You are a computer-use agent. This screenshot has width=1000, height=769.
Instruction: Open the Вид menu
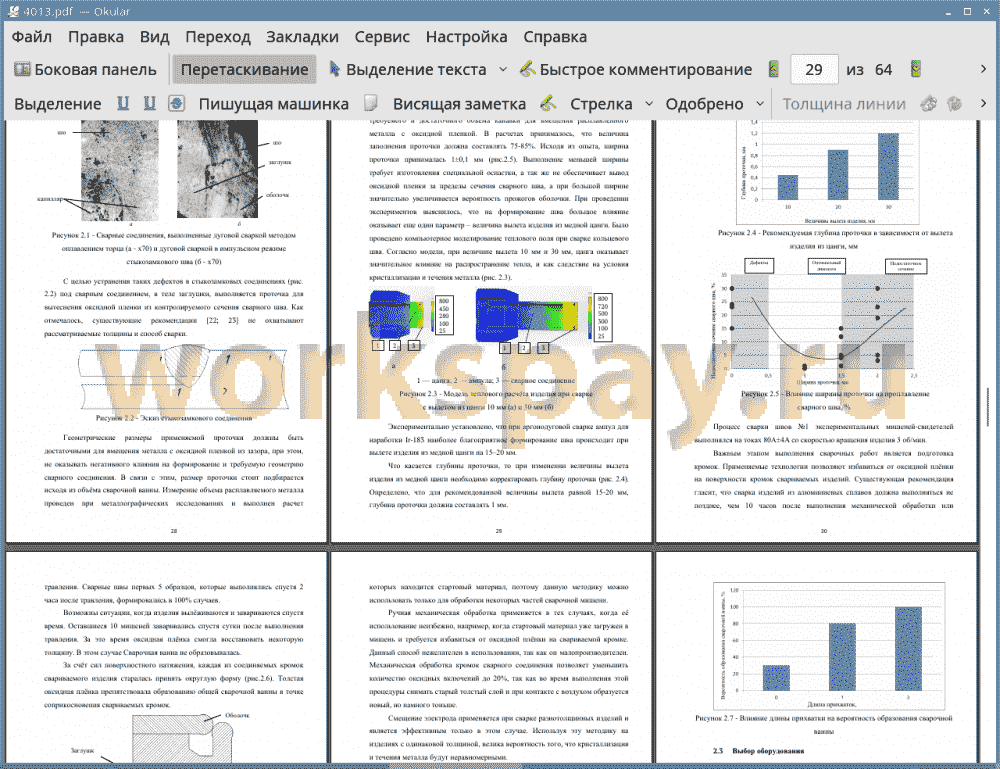(154, 37)
